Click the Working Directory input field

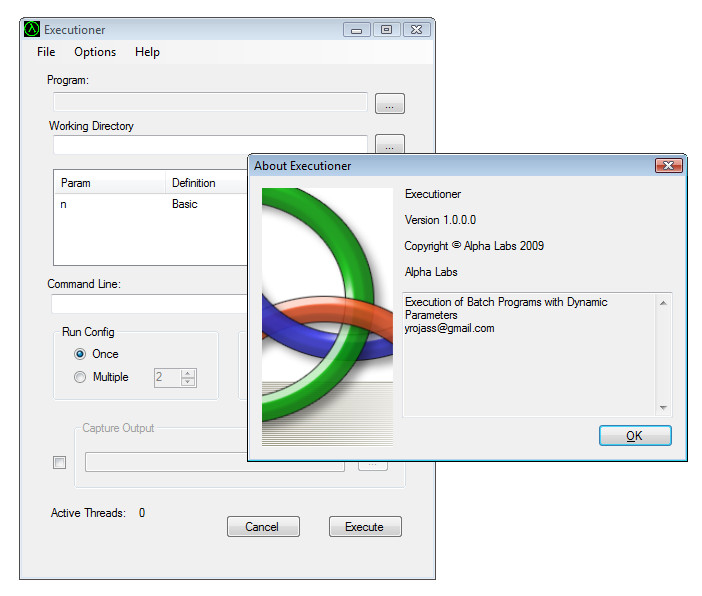[x=210, y=145]
